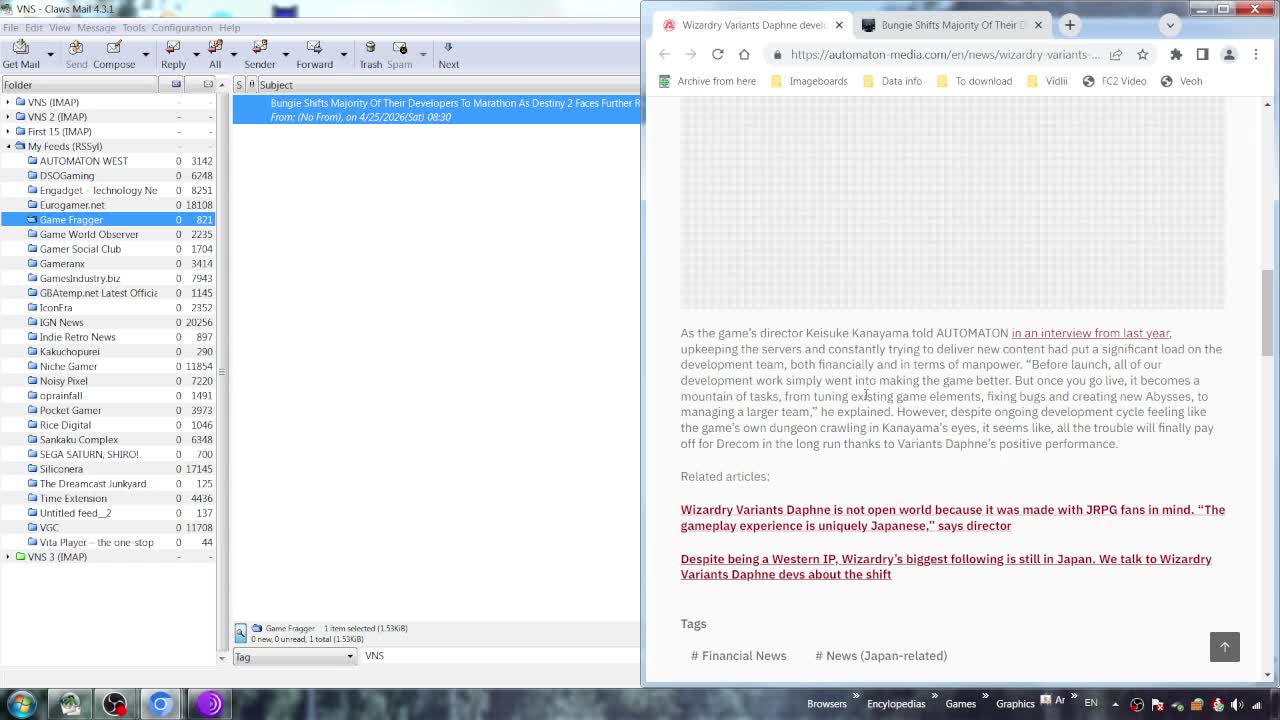
Task: Click the browser page vertical scrollbar
Action: [x=1267, y=312]
